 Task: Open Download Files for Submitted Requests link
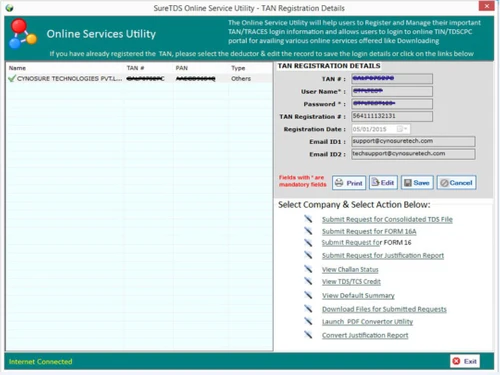(384, 309)
